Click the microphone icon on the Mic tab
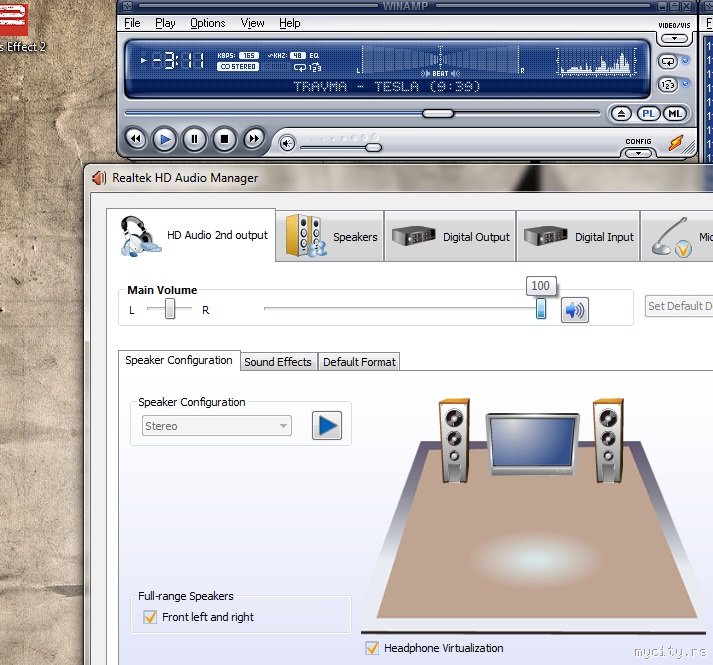Image resolution: width=713 pixels, height=665 pixels. pyautogui.click(x=671, y=237)
